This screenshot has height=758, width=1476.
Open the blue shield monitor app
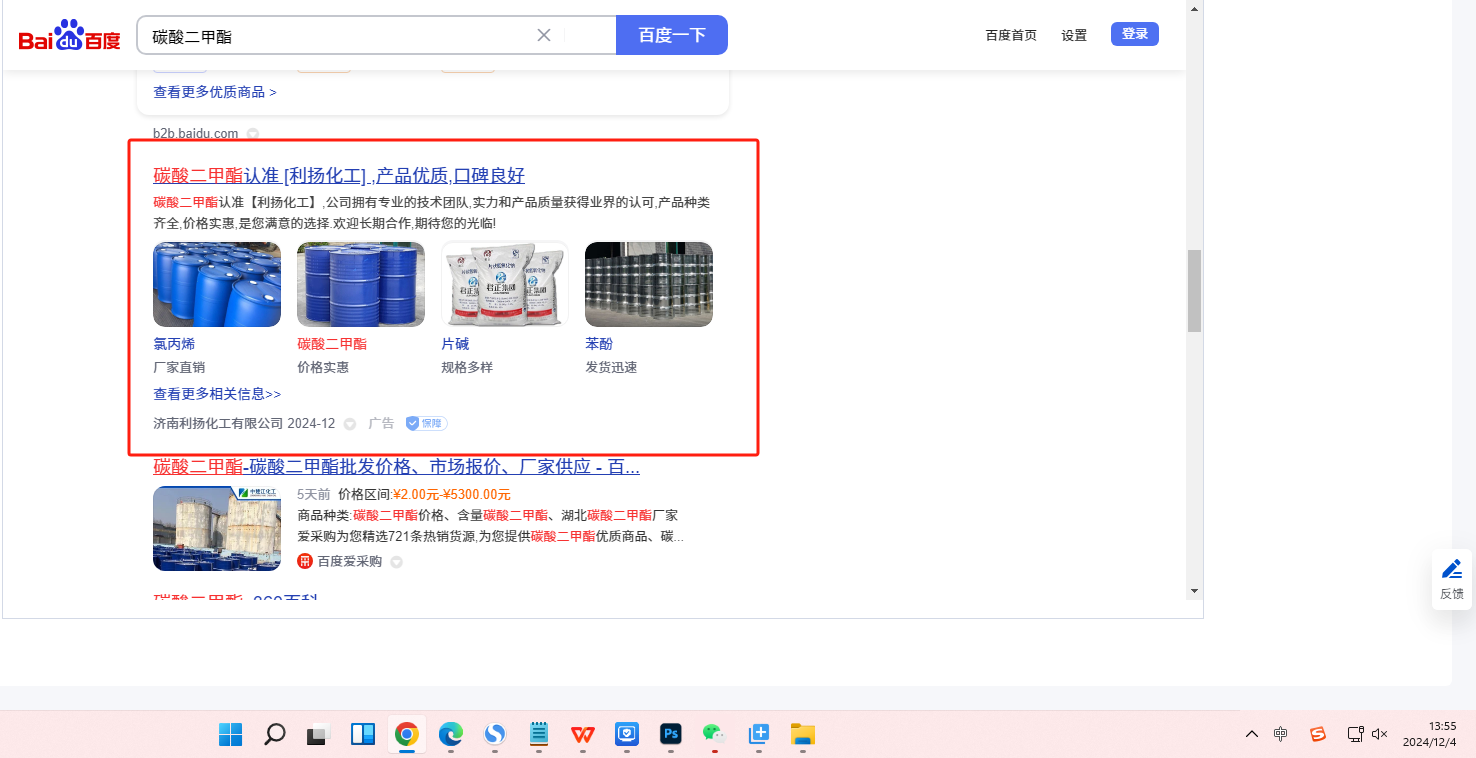pyautogui.click(x=626, y=734)
